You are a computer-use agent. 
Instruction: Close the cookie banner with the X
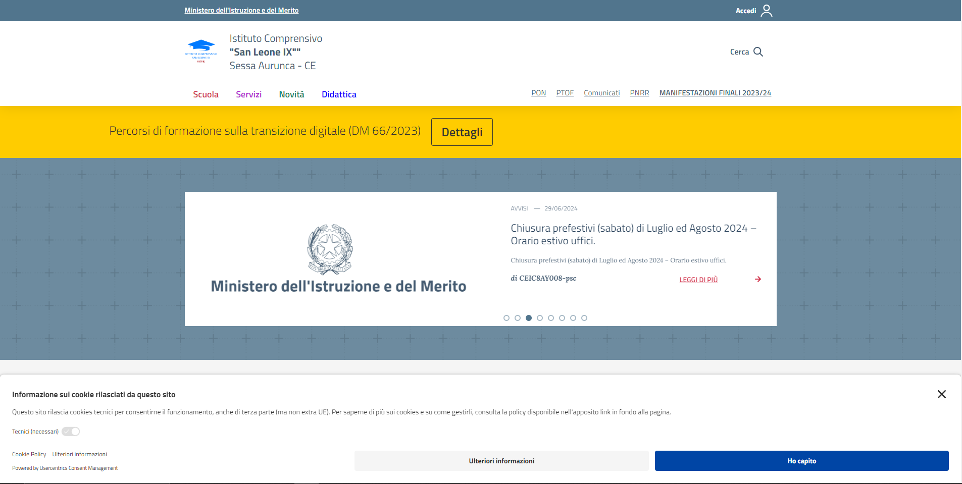click(x=942, y=394)
